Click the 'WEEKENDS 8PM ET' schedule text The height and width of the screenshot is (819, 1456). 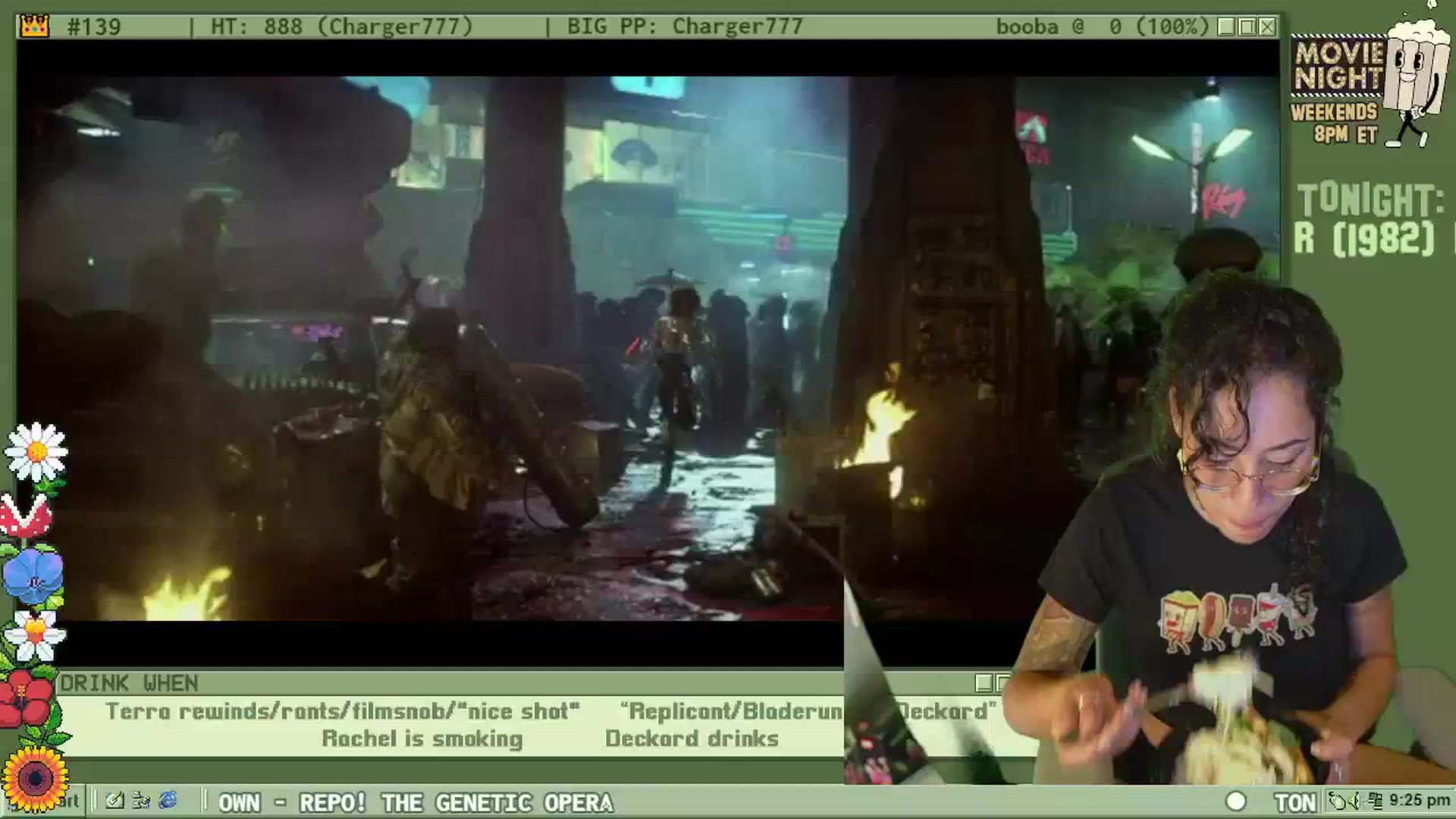1333,124
